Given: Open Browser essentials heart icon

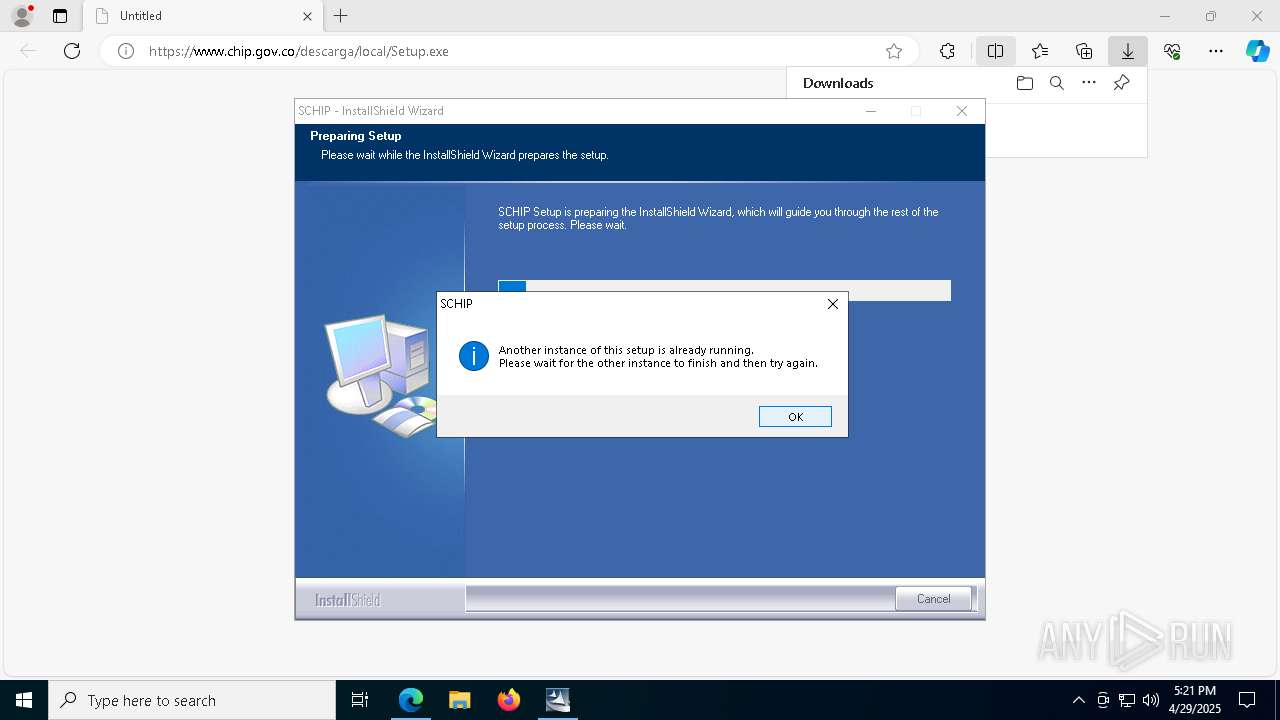Looking at the screenshot, I should click(1172, 51).
